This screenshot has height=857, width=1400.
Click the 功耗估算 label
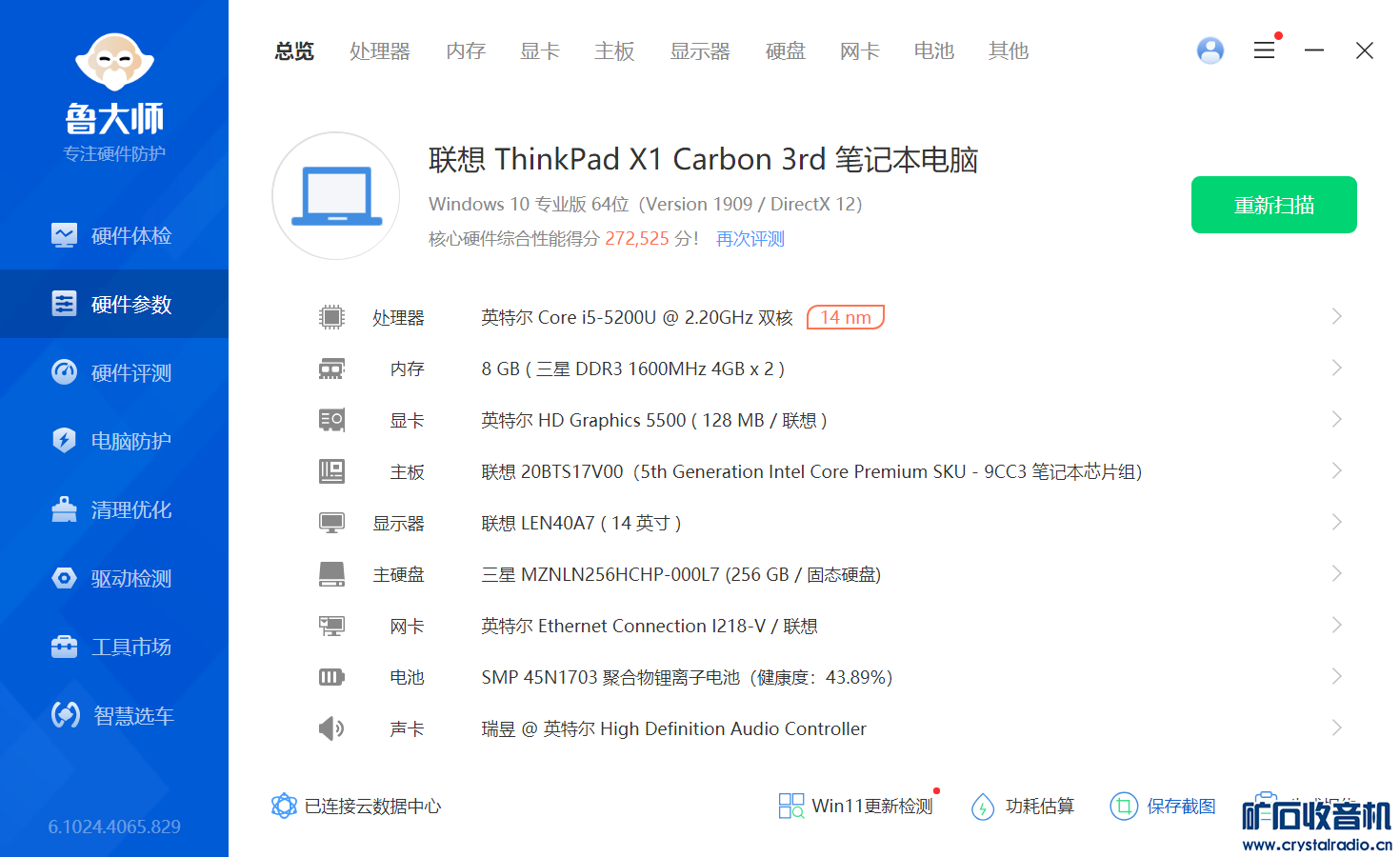(1040, 807)
